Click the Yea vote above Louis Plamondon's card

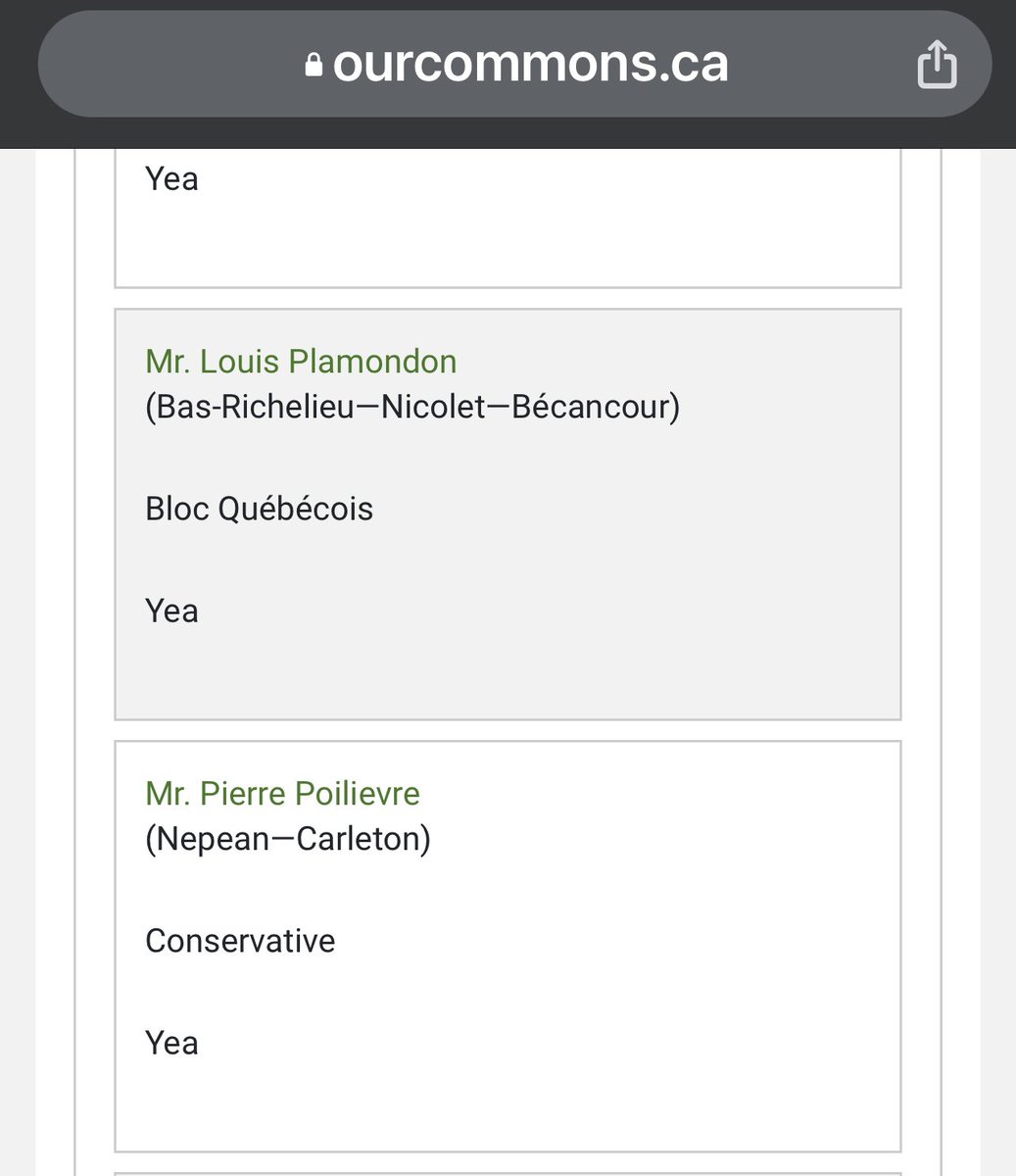(171, 179)
